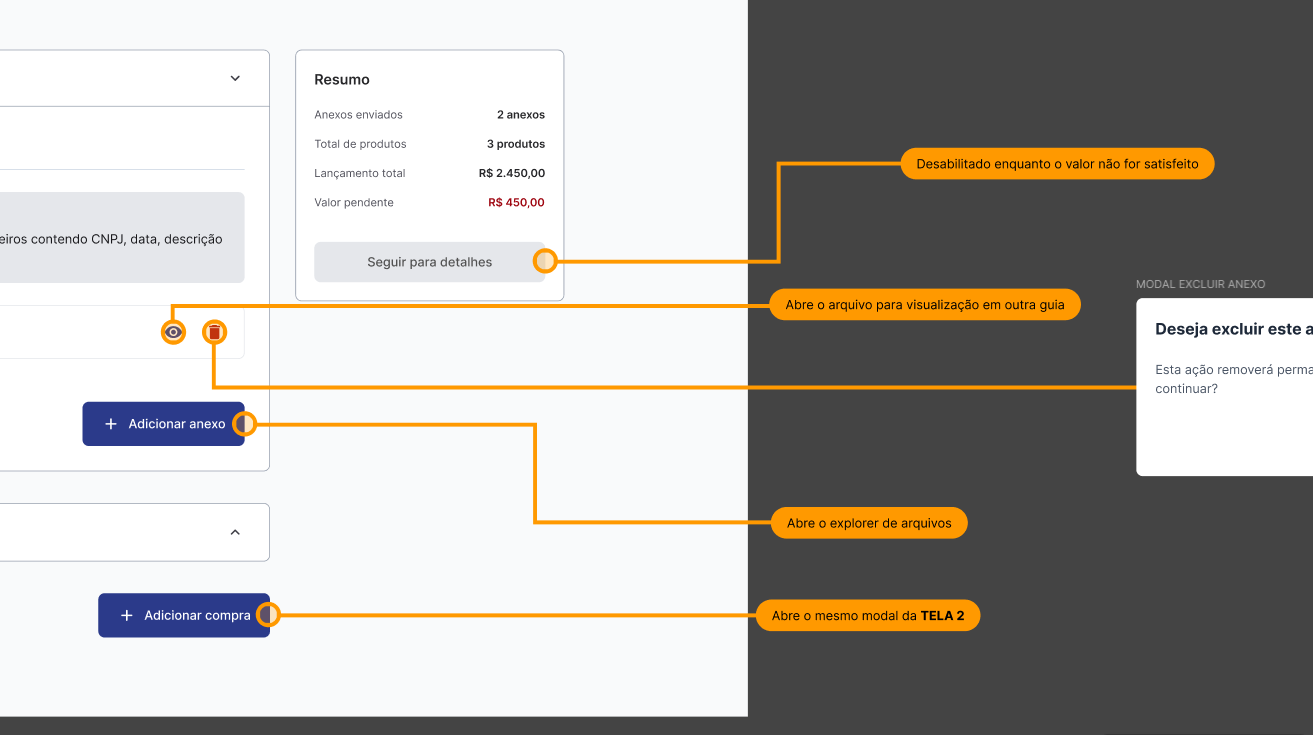Image resolution: width=1313 pixels, height=735 pixels.
Task: Select the 'Abre o arquivo para visualização' annotation
Action: pyautogui.click(x=925, y=305)
